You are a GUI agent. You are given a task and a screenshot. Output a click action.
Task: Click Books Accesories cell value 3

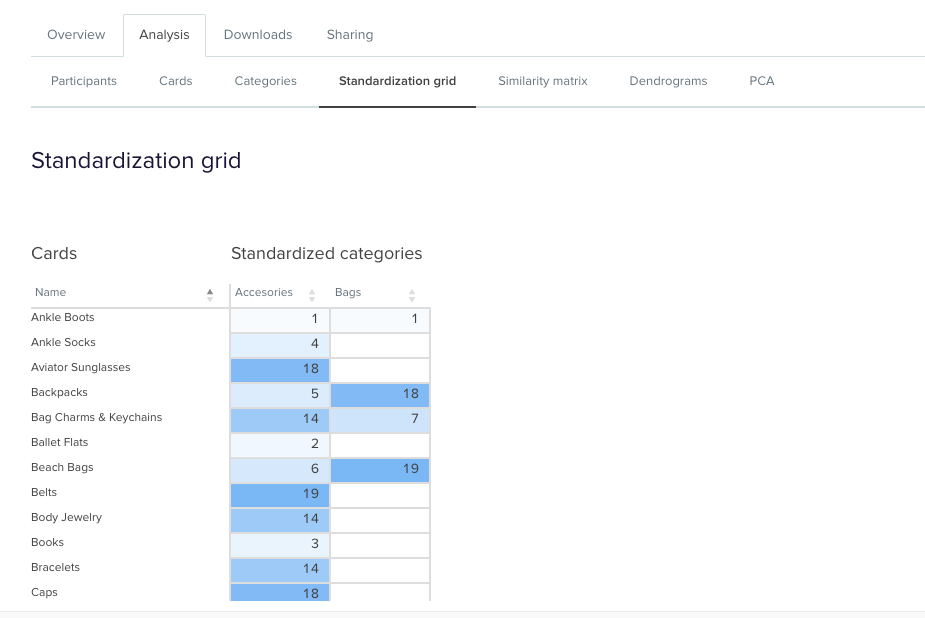coord(280,545)
